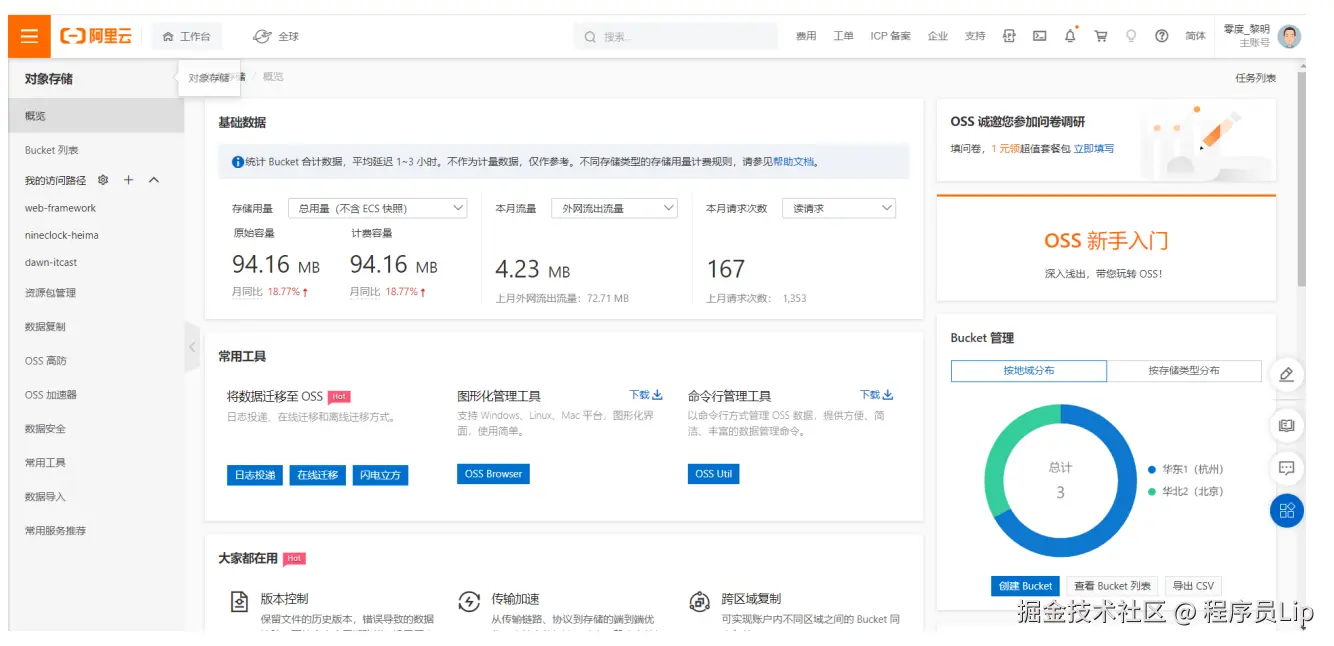
Task: Open the 工单 tickets menu
Action: (843, 36)
